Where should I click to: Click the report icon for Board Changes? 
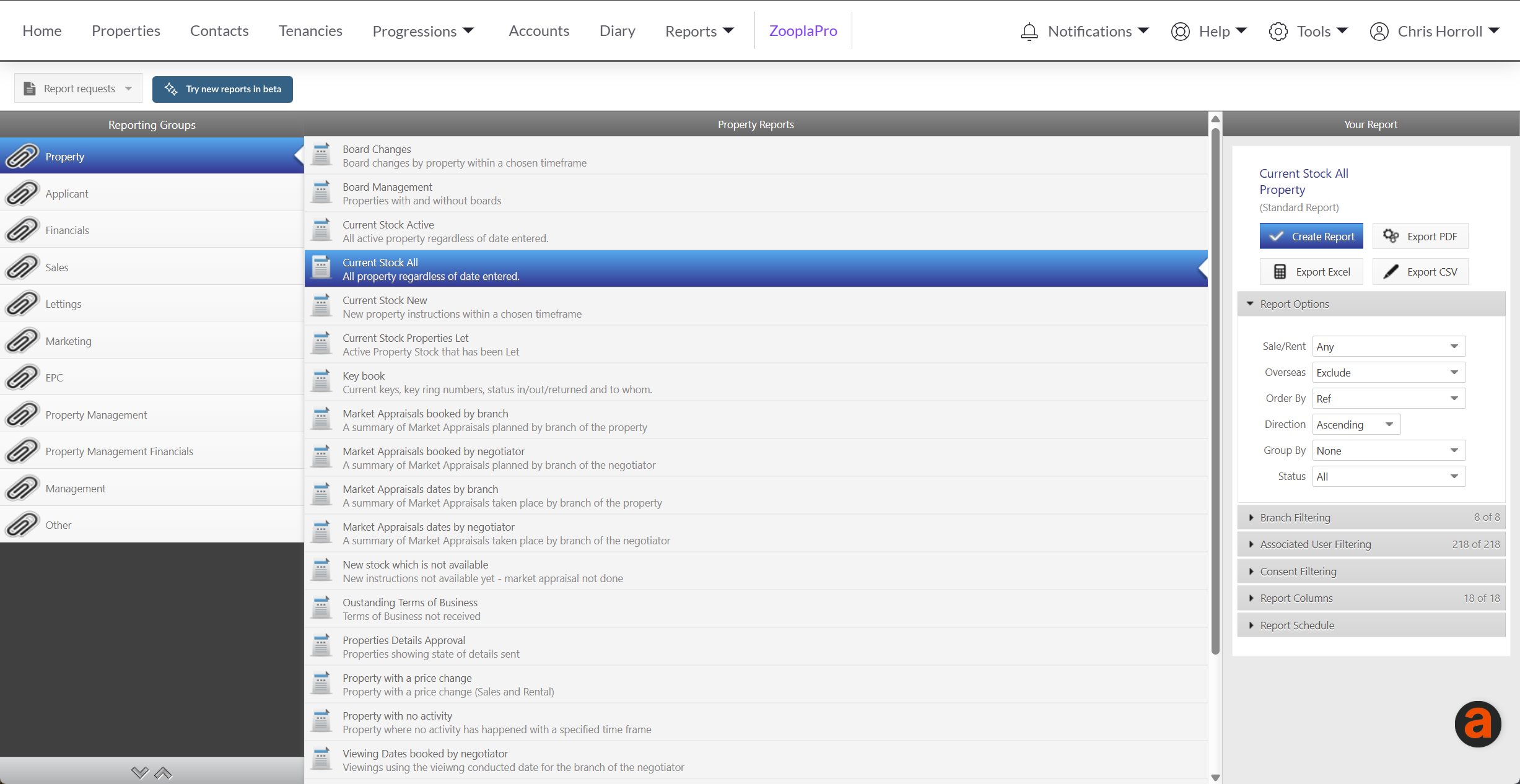(x=321, y=155)
